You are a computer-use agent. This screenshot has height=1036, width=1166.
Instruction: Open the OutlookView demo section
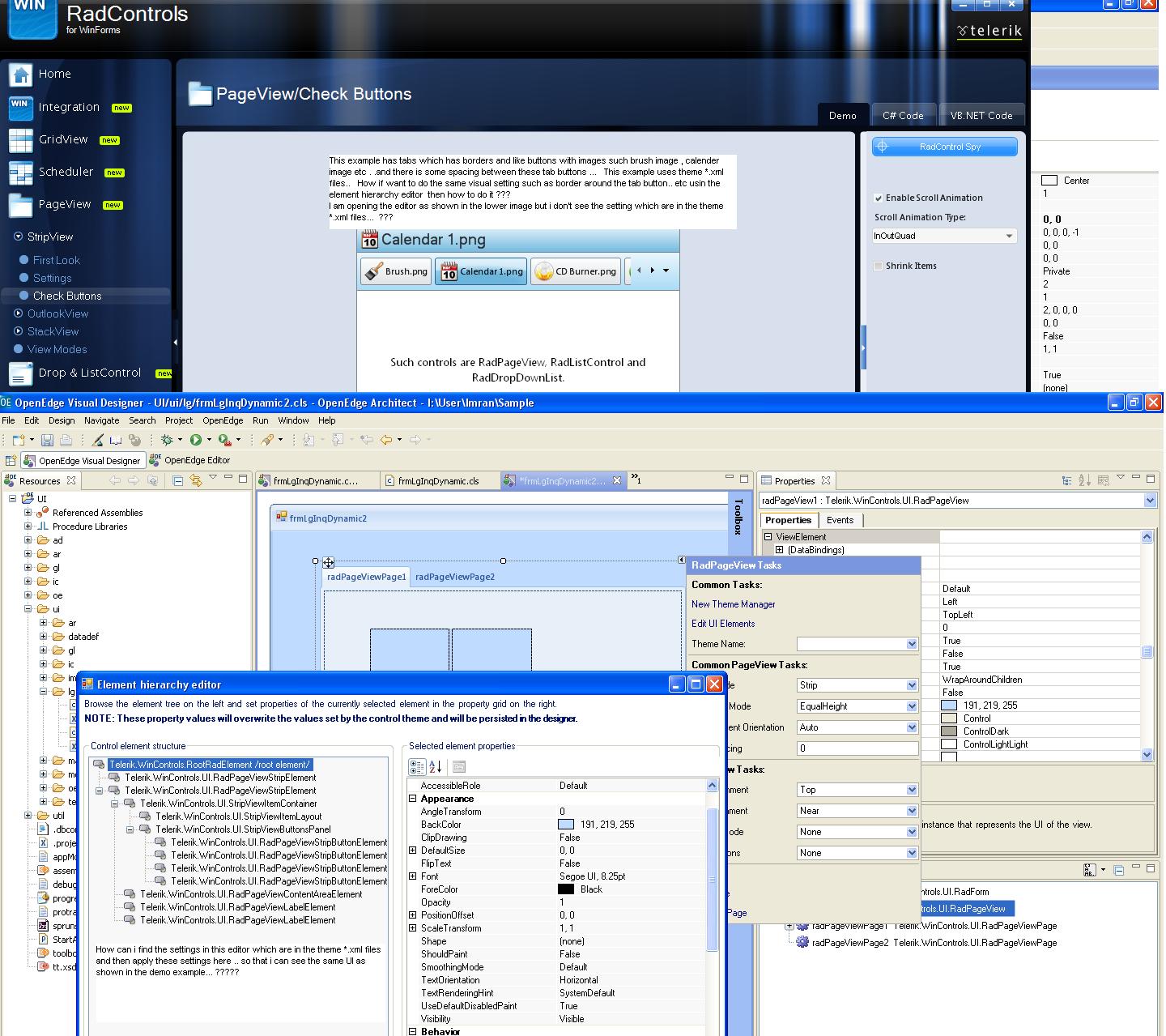(57, 313)
